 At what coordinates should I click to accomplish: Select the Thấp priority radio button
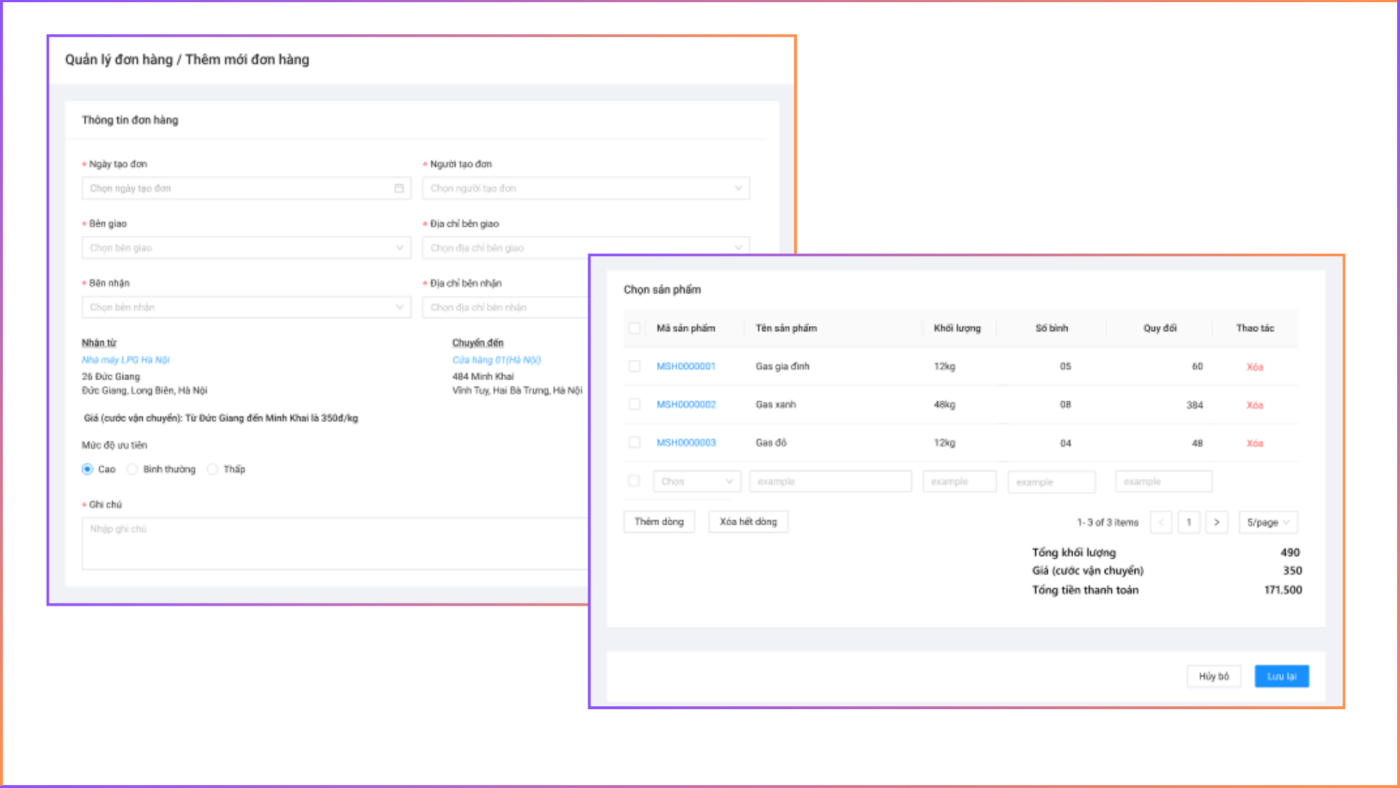[x=212, y=469]
